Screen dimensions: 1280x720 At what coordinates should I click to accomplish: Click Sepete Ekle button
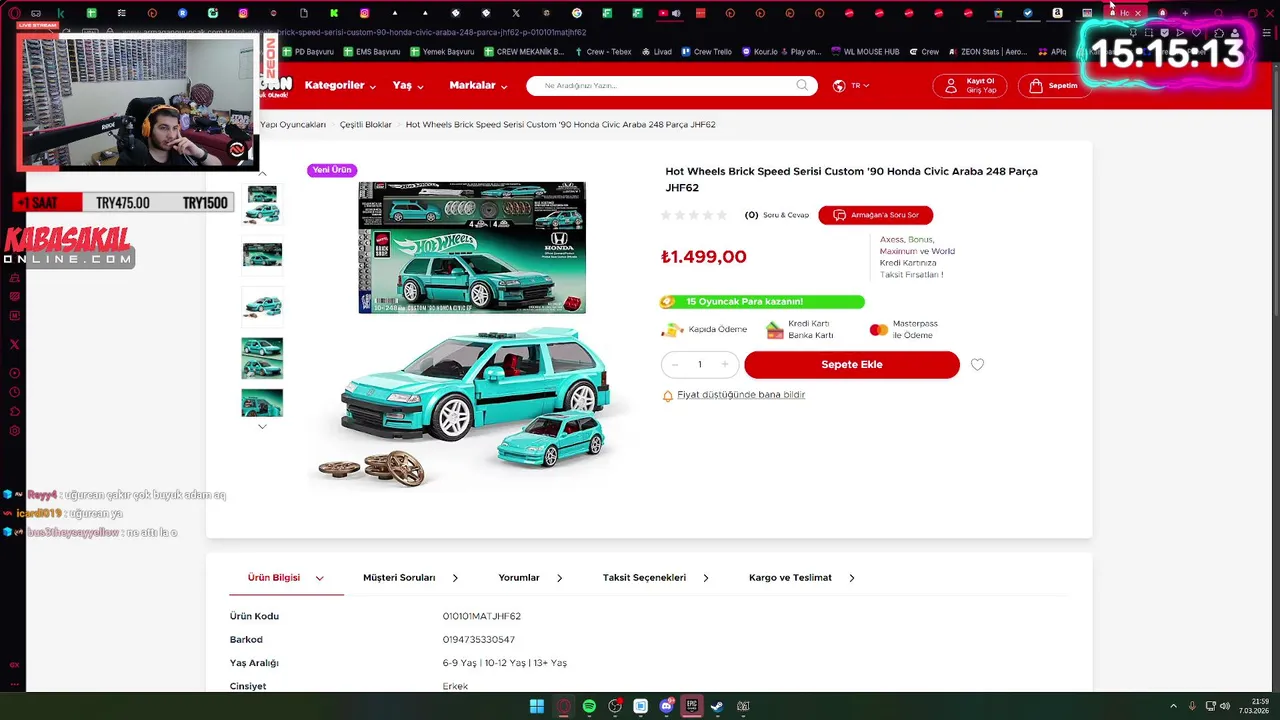[852, 365]
